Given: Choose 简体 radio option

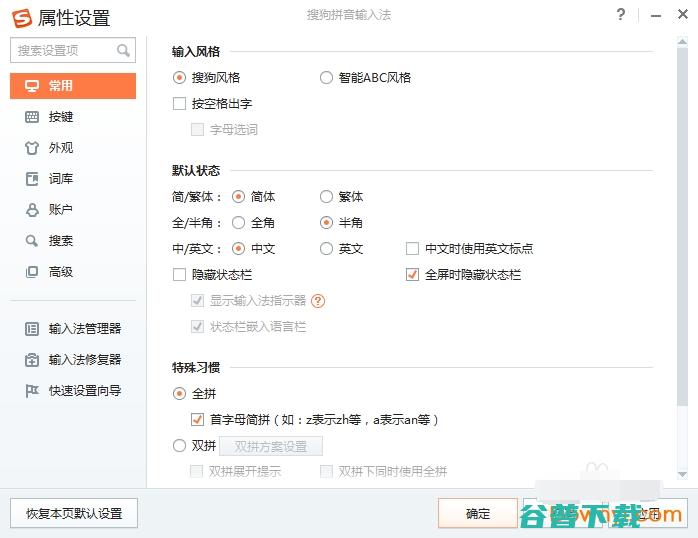Looking at the screenshot, I should coord(239,196).
